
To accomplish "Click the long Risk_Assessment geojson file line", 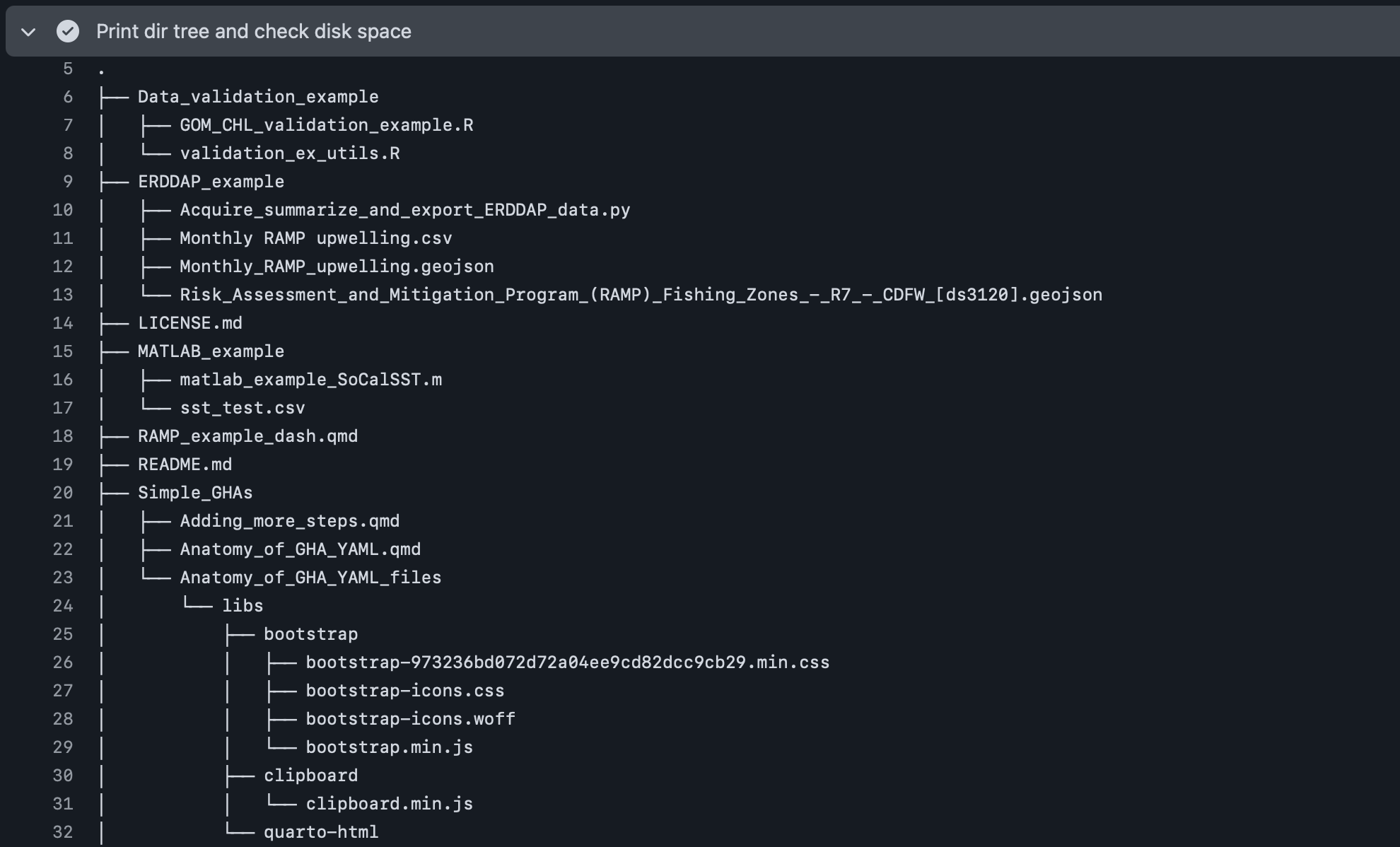I will 641,295.
